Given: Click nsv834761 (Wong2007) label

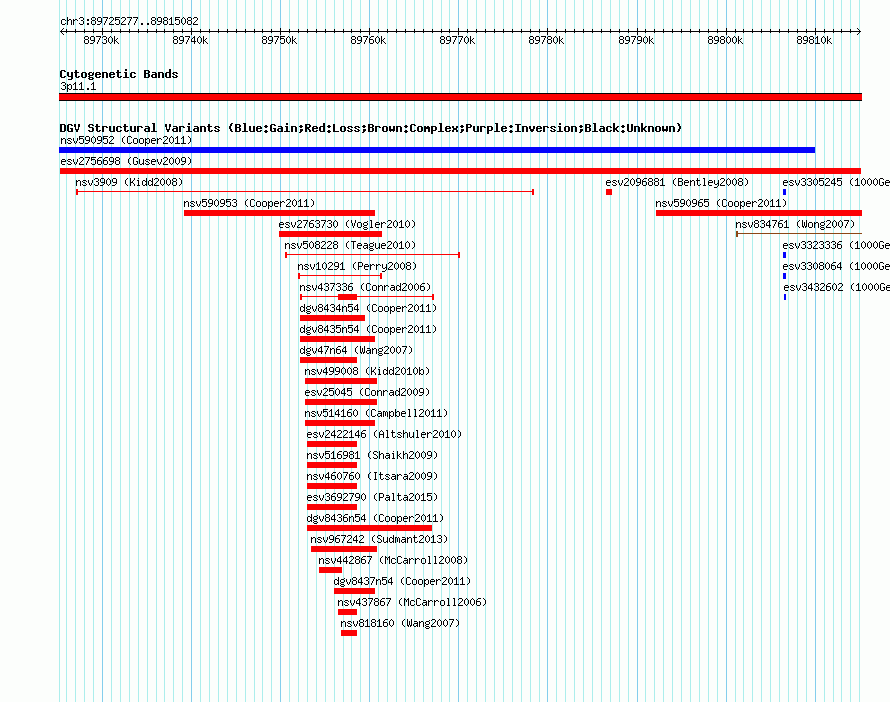Looking at the screenshot, I should tap(795, 224).
